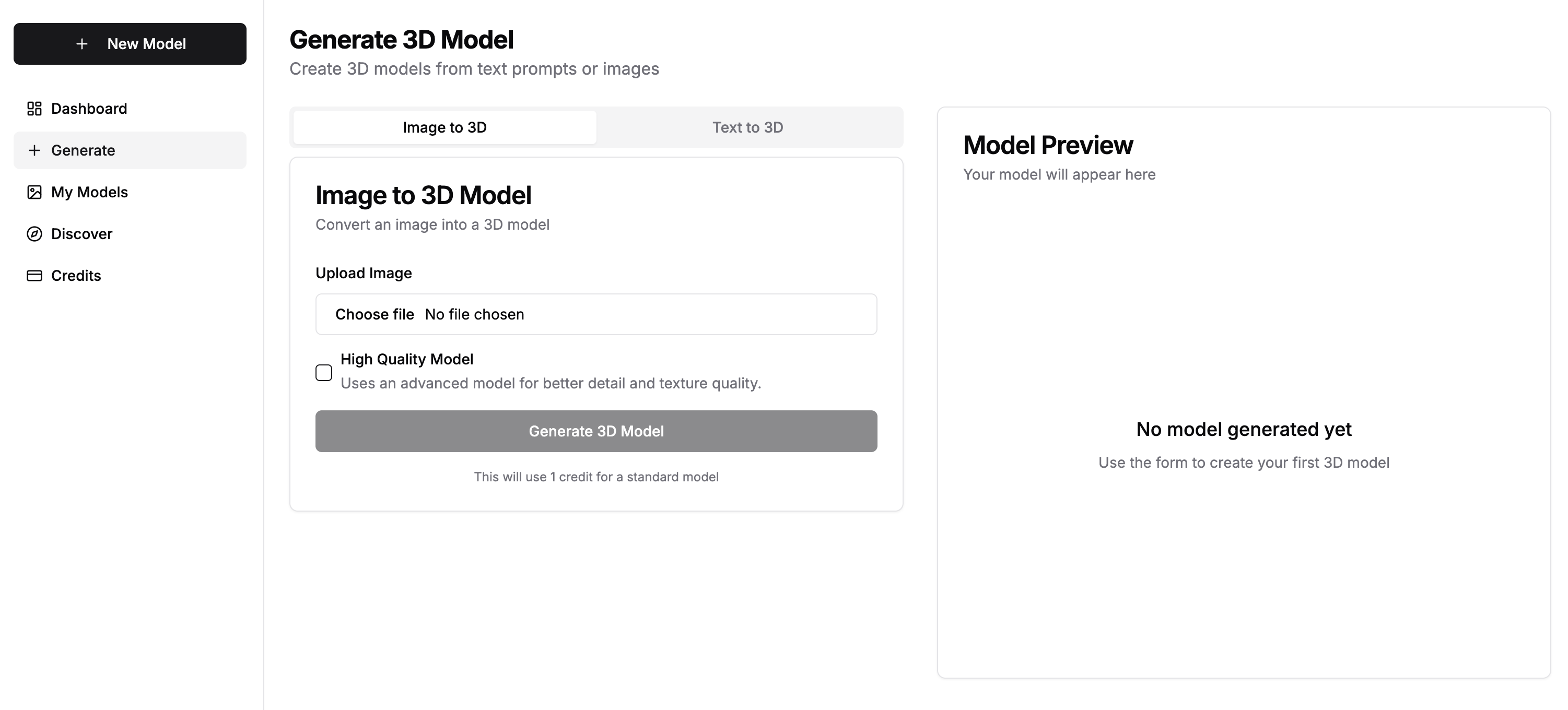The width and height of the screenshot is (1568, 710).
Task: Enable the High Quality Model checkbox
Action: tap(324, 372)
